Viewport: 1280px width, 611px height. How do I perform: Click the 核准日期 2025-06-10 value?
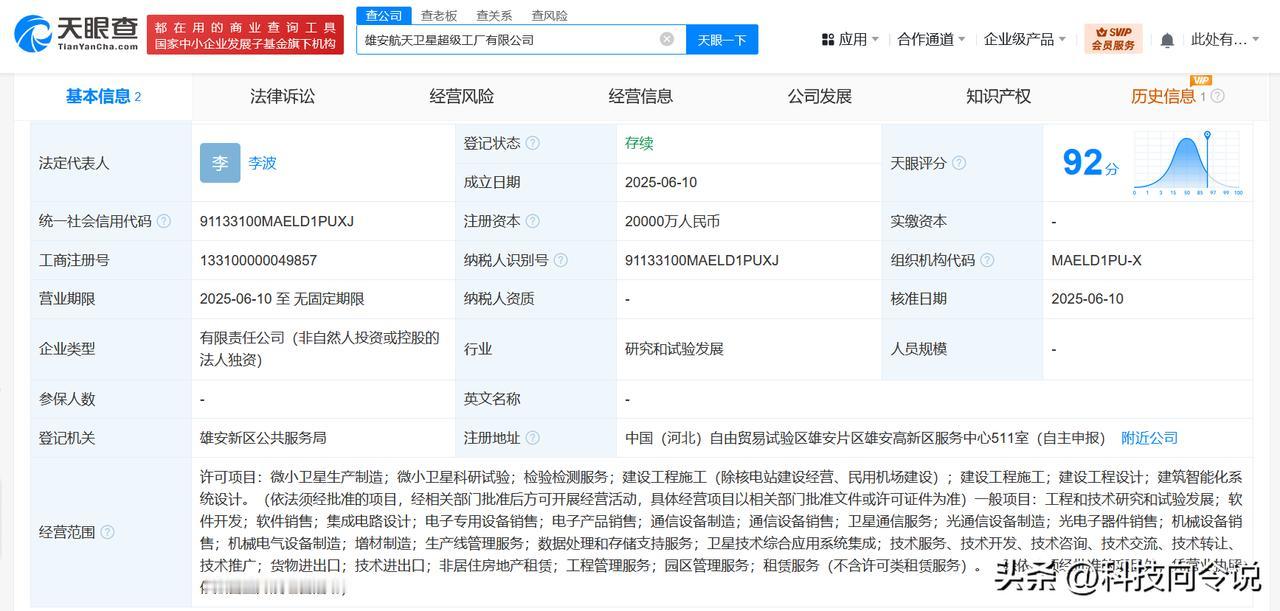1087,299
